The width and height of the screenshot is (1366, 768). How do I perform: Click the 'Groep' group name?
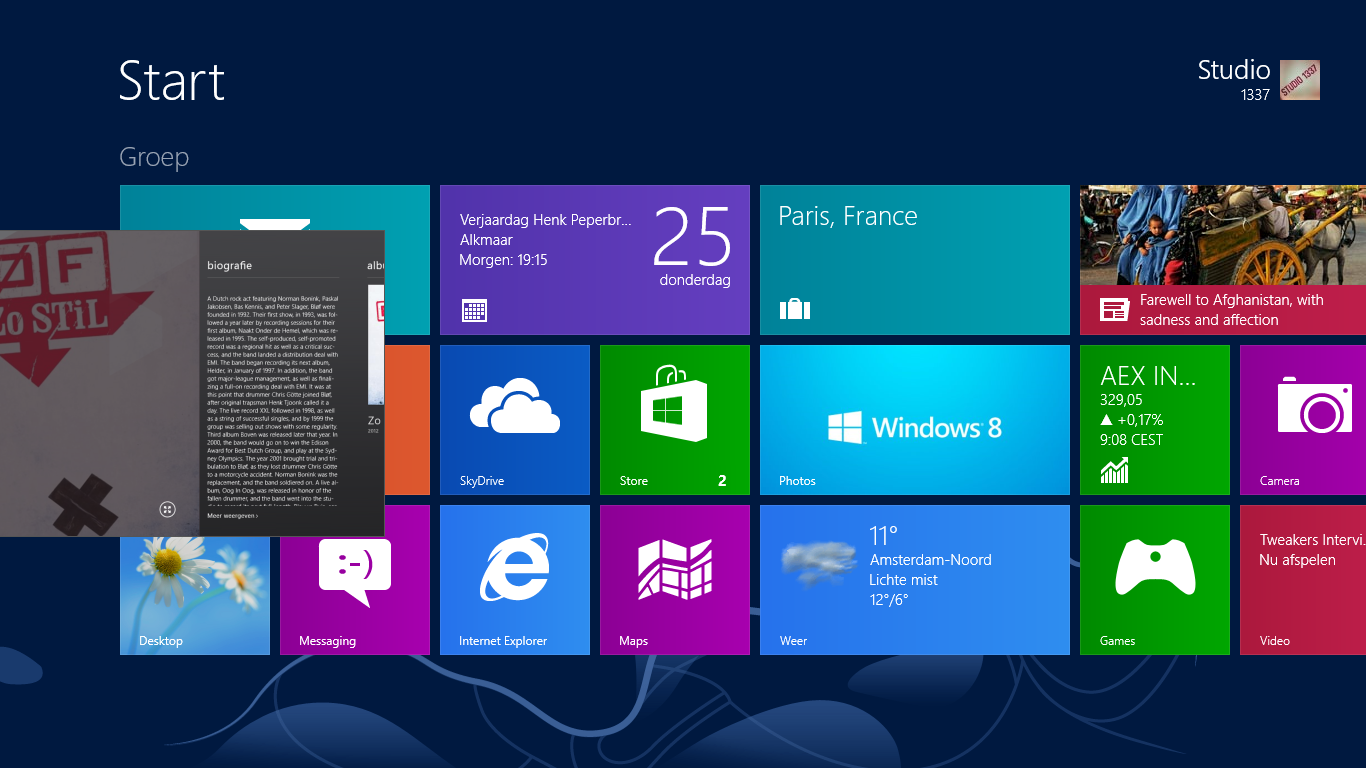coord(154,158)
